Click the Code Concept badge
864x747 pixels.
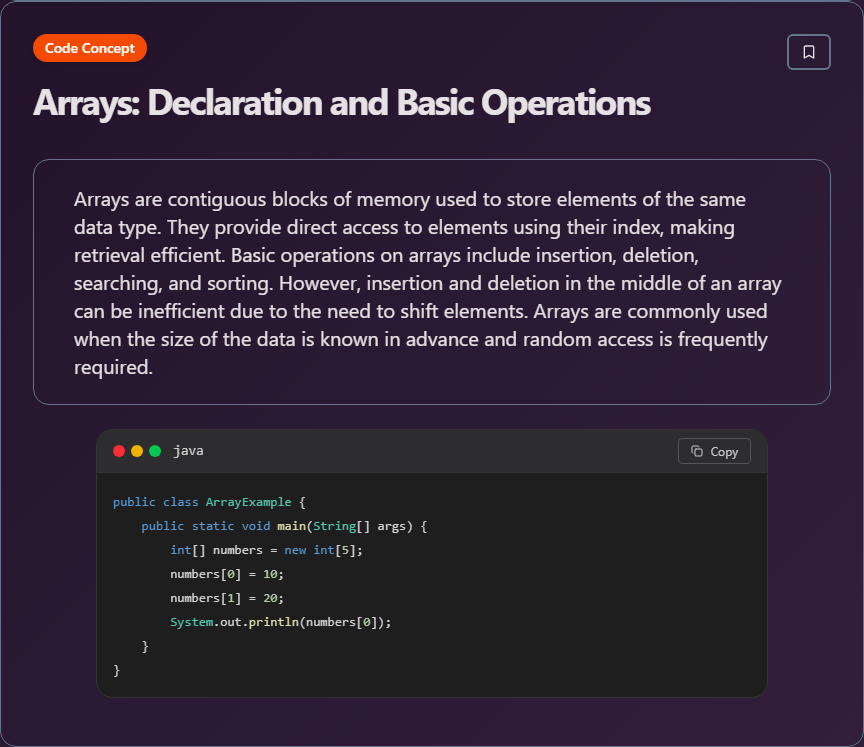click(90, 48)
